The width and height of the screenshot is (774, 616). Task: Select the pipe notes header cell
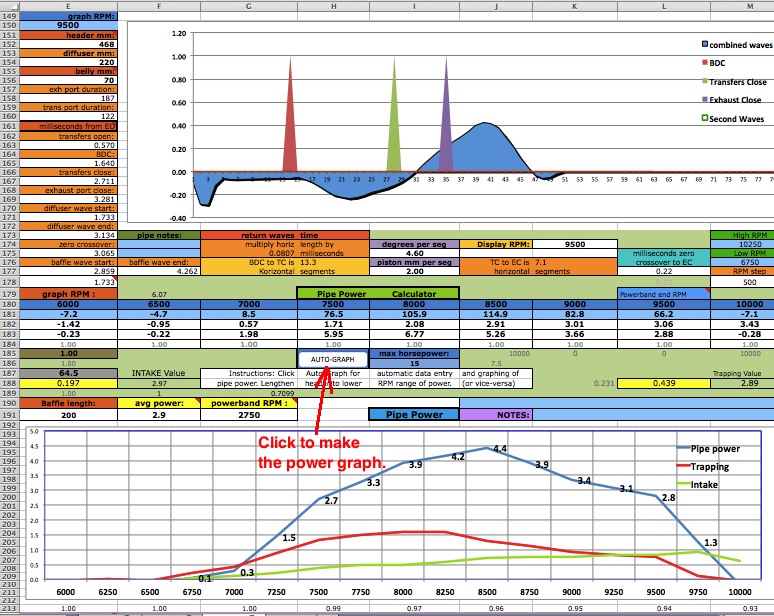(x=159, y=235)
